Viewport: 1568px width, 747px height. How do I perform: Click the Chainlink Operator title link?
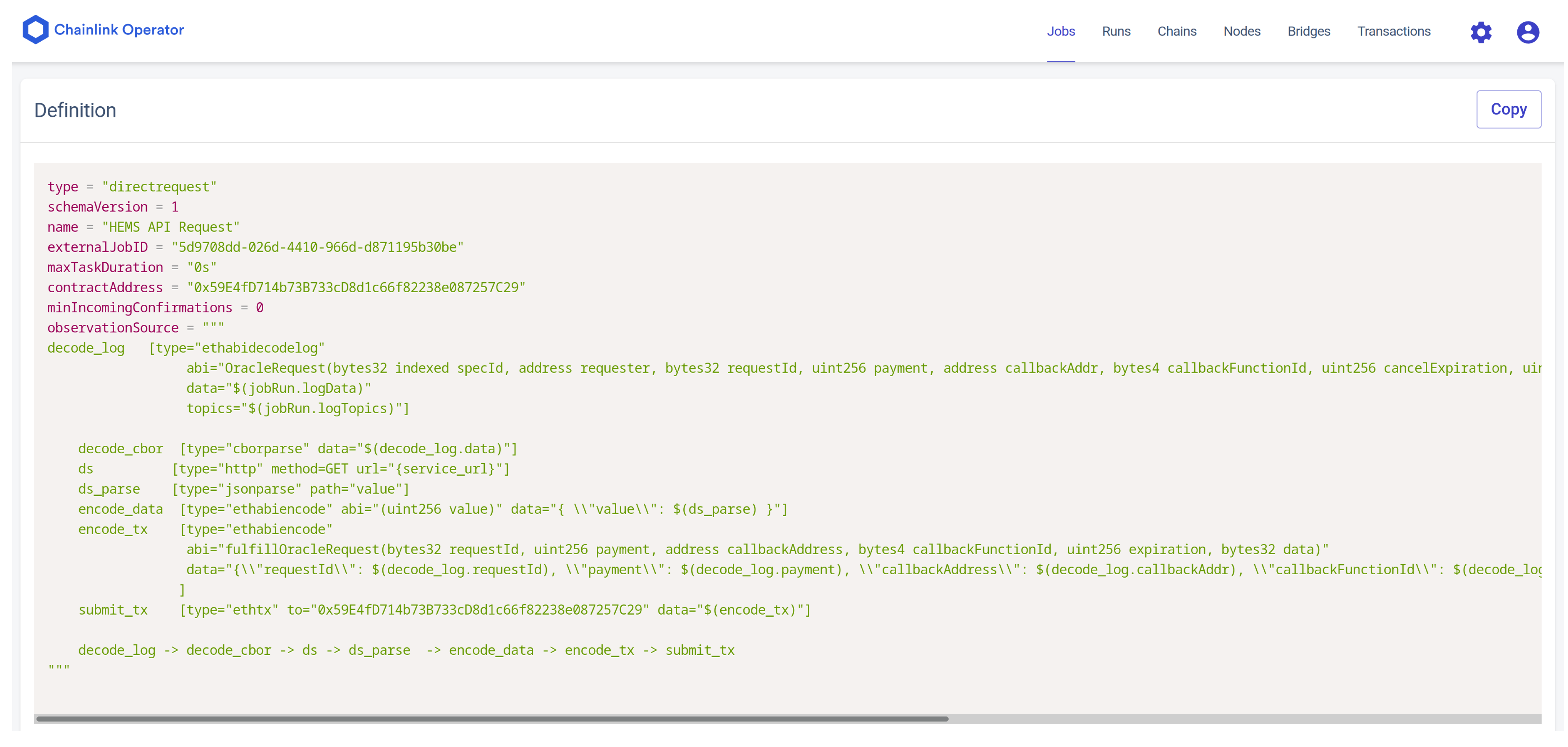119,30
